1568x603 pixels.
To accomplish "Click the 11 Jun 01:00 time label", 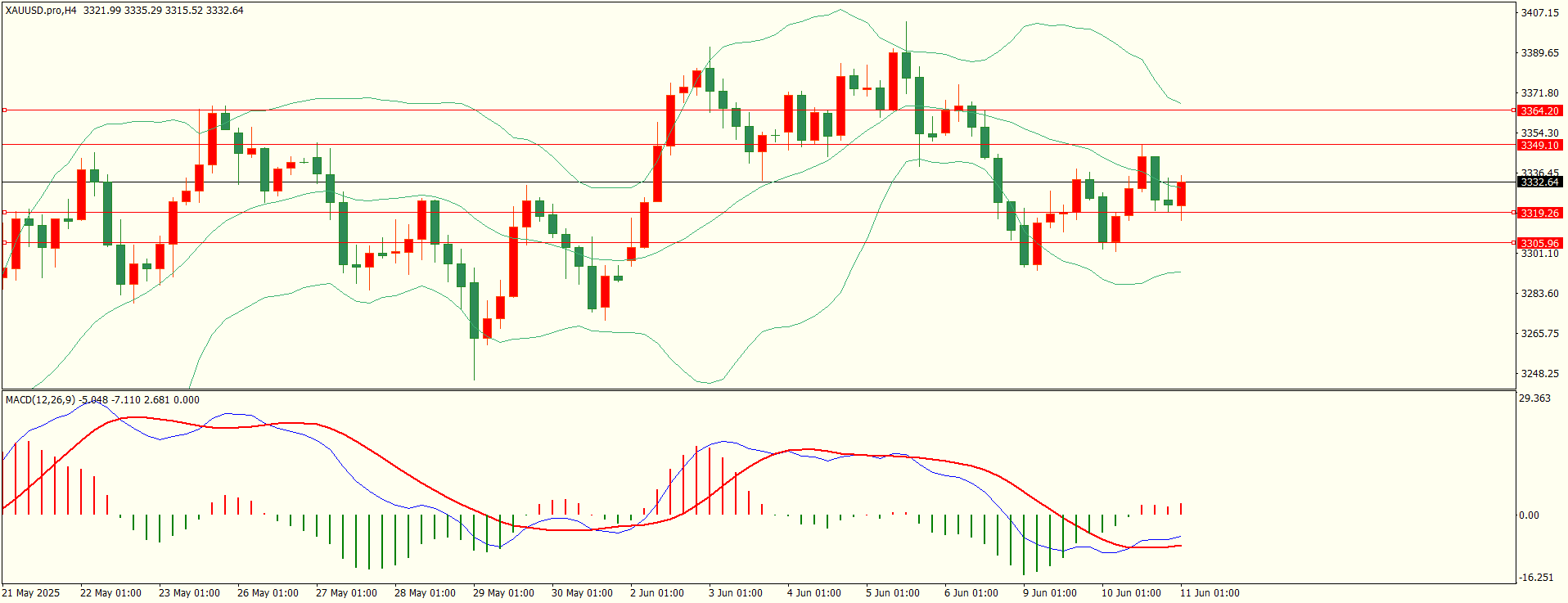I will [1210, 593].
